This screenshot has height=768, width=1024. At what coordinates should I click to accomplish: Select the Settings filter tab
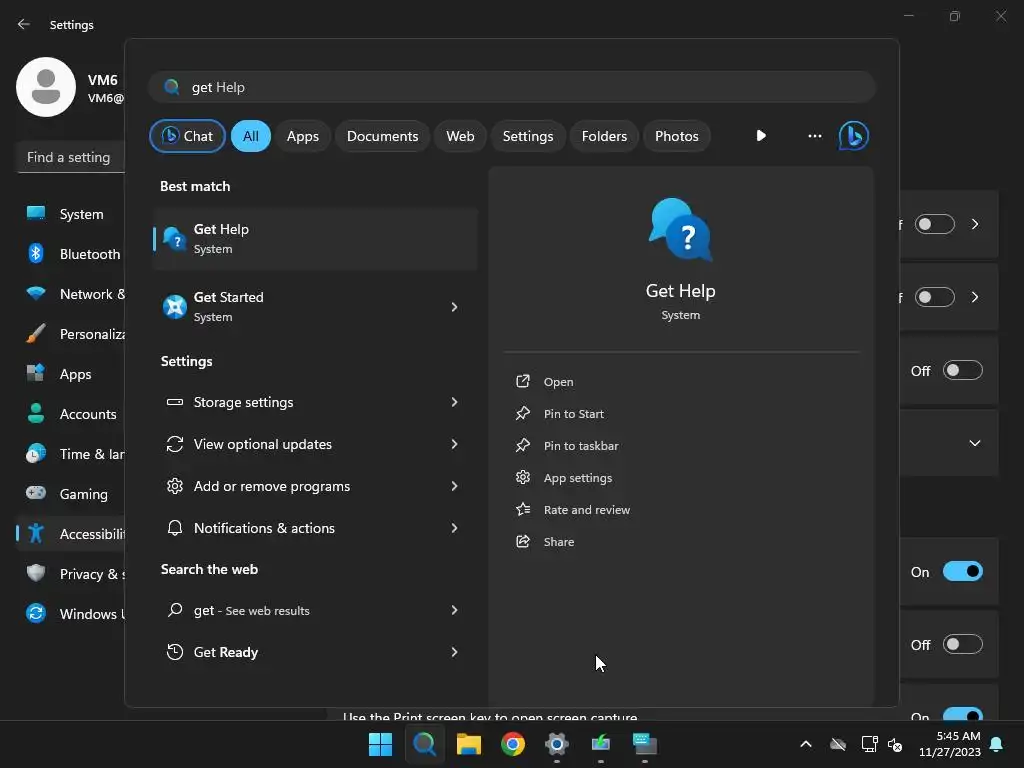click(x=528, y=136)
